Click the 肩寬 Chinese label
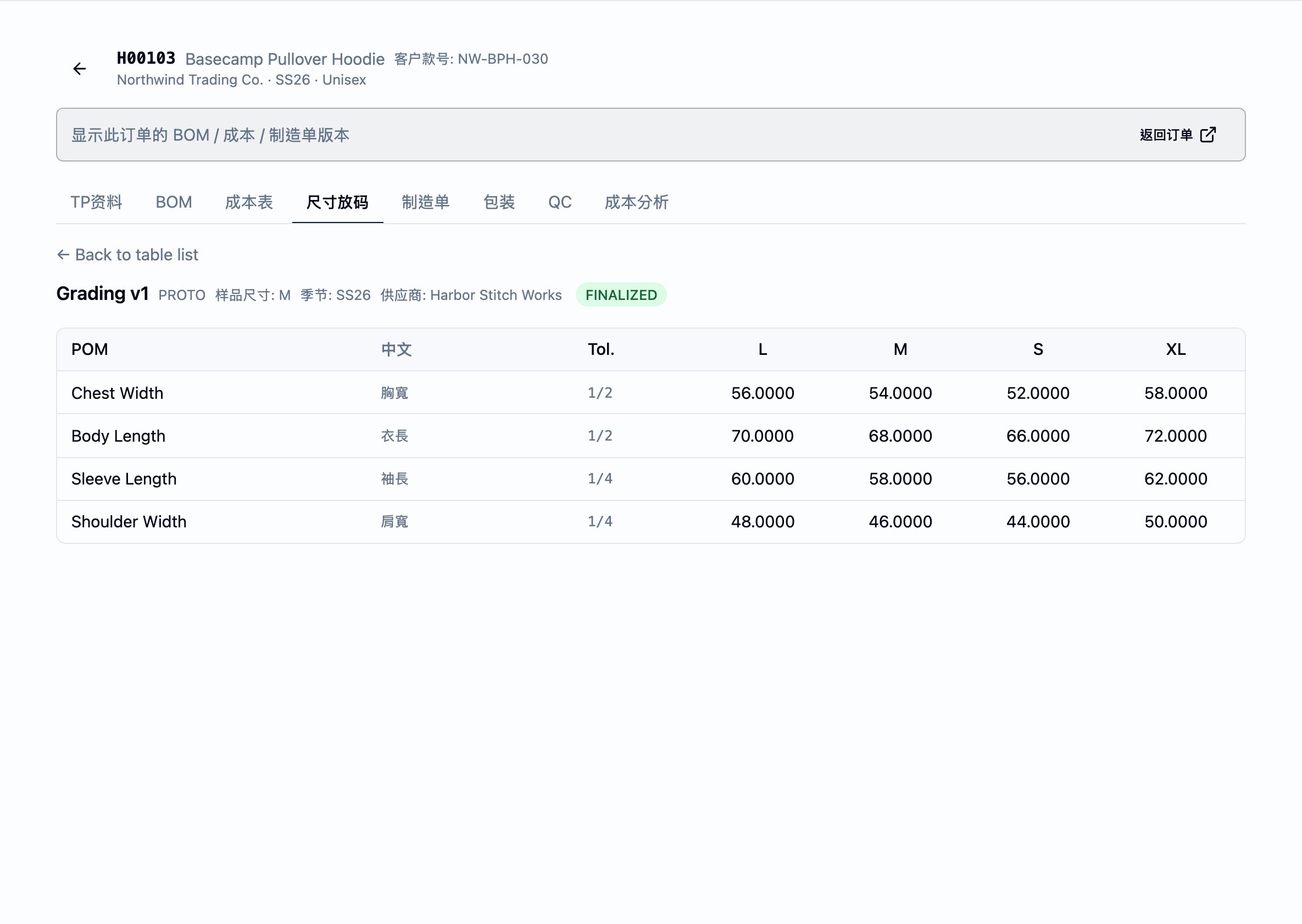Viewport: 1302px width, 924px height. [x=394, y=522]
